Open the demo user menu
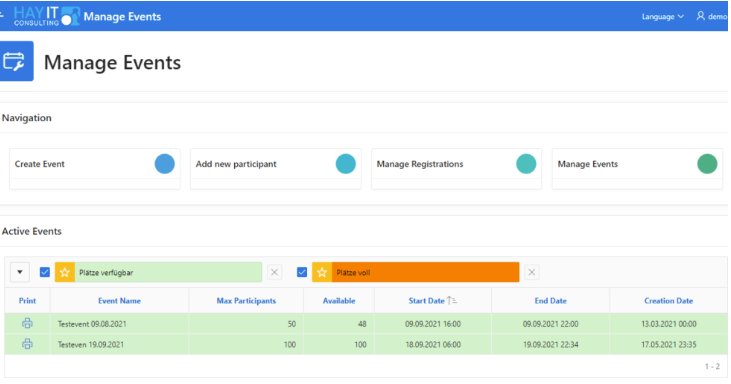Image resolution: width=731 pixels, height=384 pixels. [712, 16]
